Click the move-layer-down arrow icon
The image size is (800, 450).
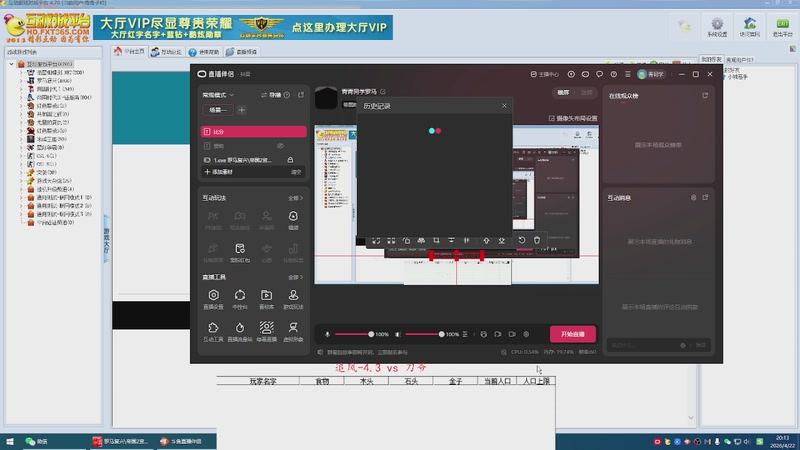click(502, 240)
